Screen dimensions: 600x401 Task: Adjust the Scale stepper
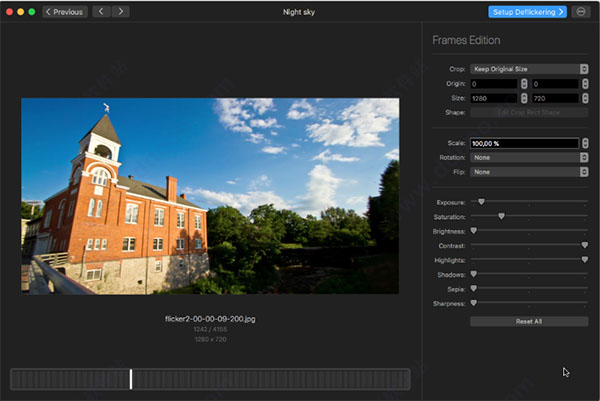[585, 143]
